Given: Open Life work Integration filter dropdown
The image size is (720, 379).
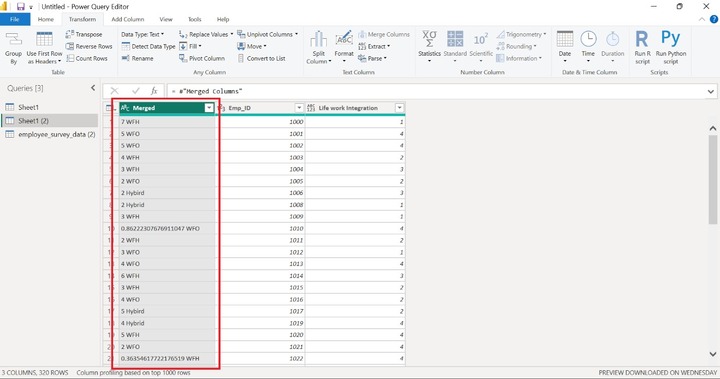Looking at the screenshot, I should coord(399,108).
